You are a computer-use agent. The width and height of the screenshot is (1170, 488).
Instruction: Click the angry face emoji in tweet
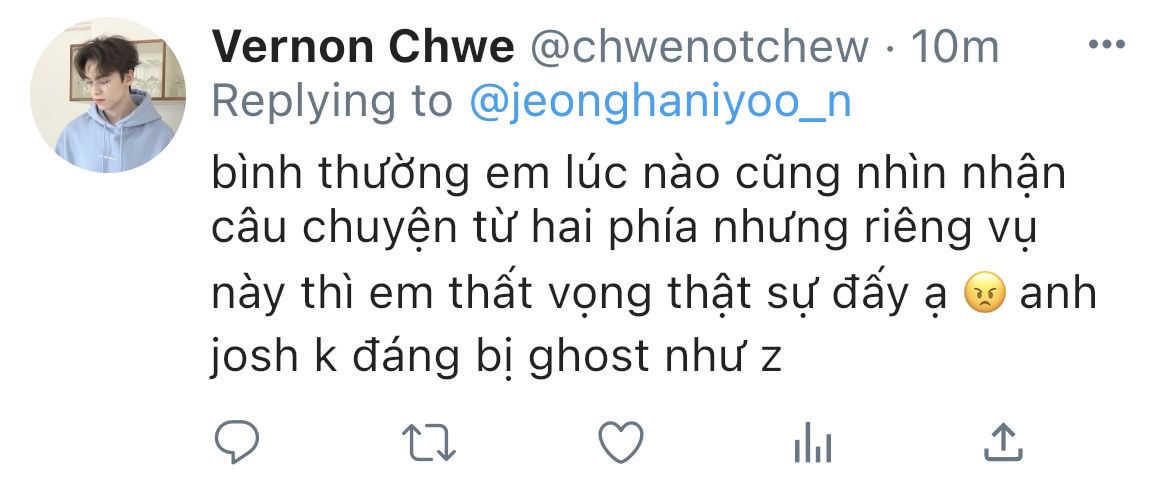pyautogui.click(x=985, y=294)
